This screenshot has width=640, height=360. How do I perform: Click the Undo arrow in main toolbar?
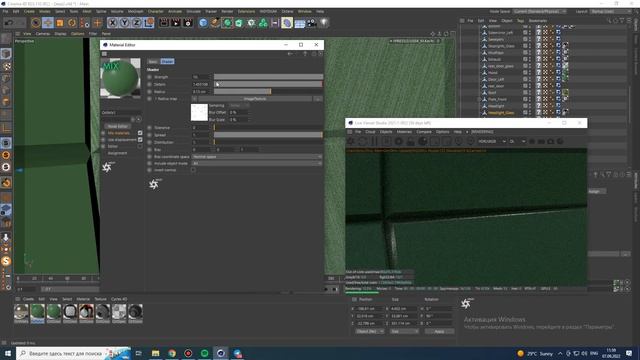coord(9,23)
